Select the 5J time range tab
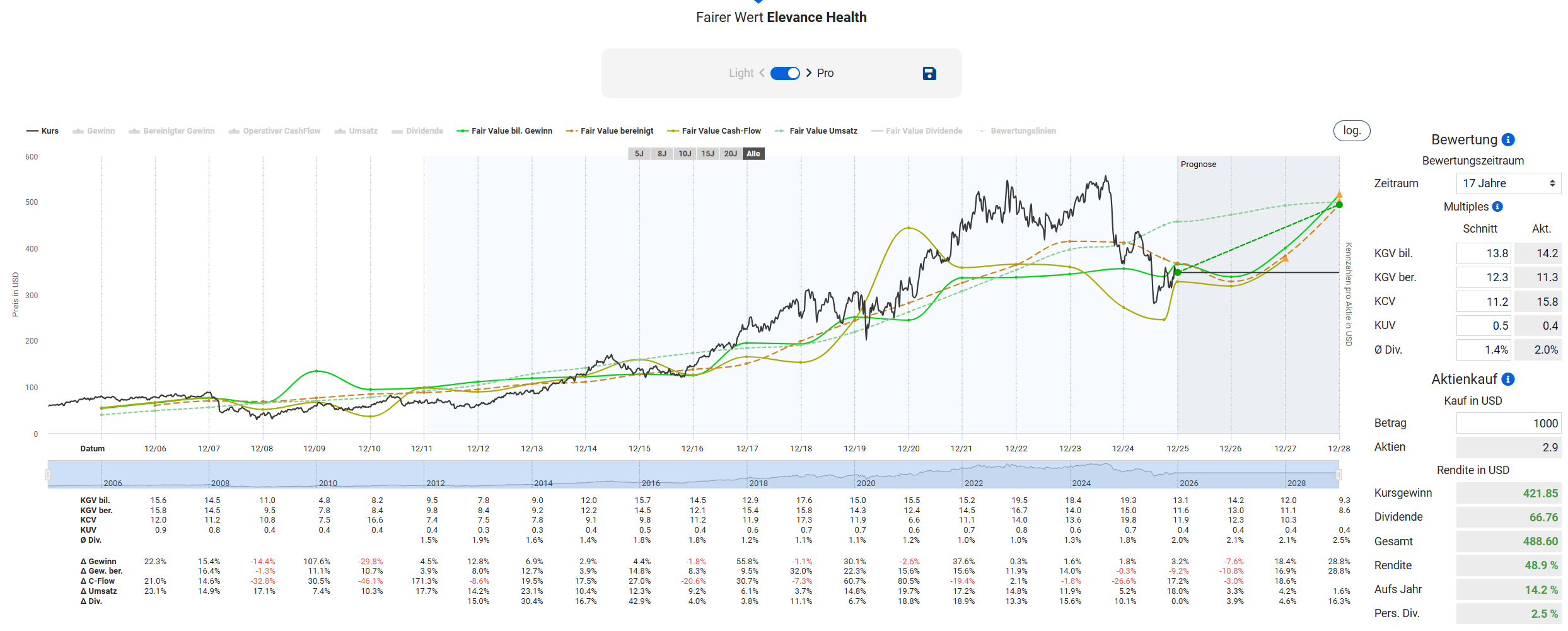This screenshot has height=631, width=1568. click(639, 154)
